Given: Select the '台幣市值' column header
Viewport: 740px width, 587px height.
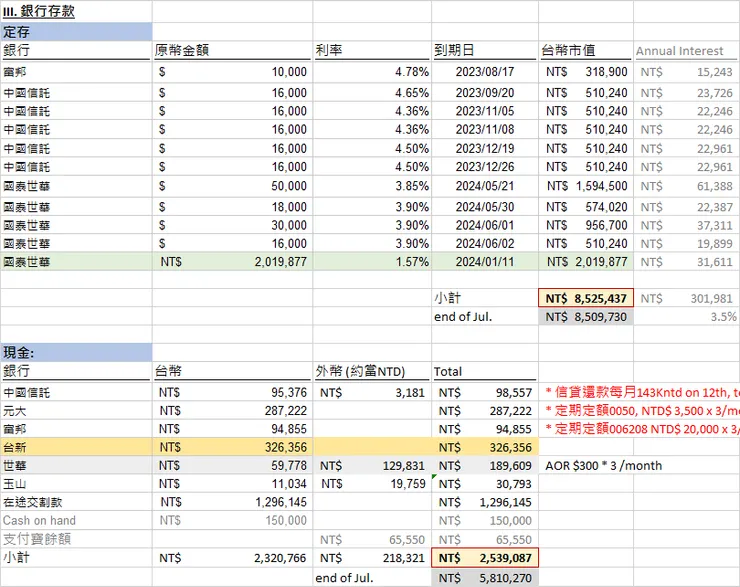Looking at the screenshot, I should (x=568, y=50).
